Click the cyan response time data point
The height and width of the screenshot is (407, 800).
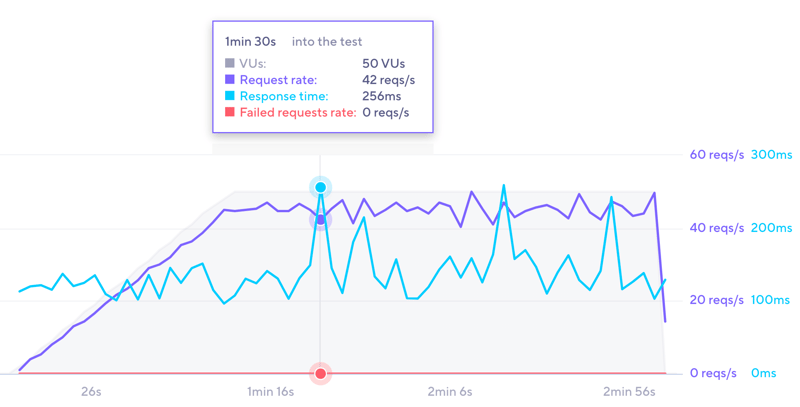321,187
